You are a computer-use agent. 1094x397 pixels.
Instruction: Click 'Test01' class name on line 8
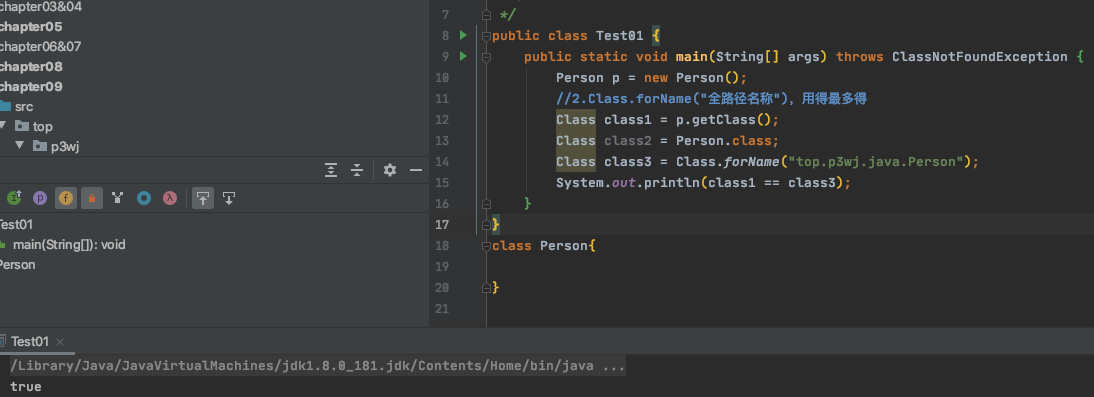(620, 36)
